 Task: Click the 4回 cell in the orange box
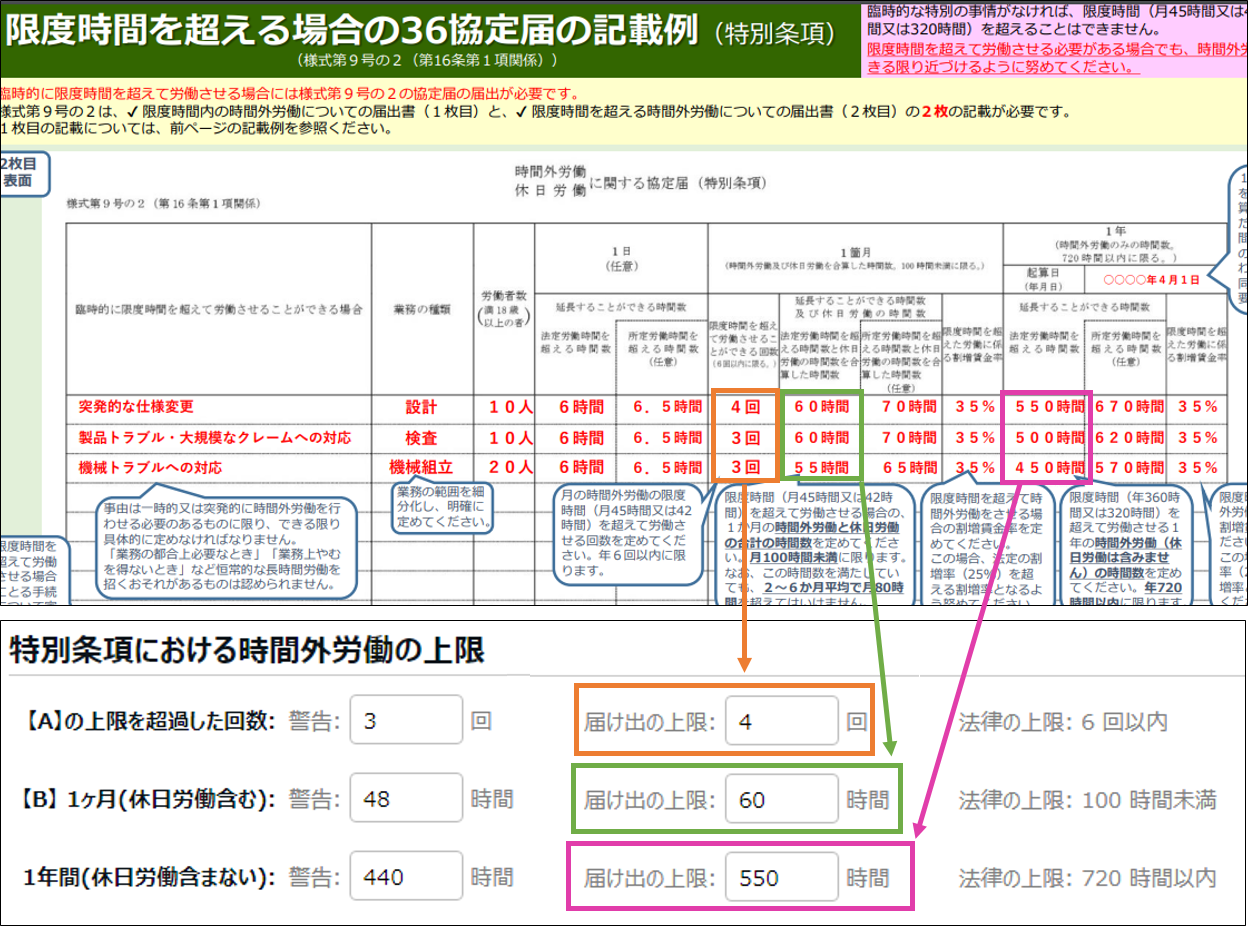tap(744, 407)
